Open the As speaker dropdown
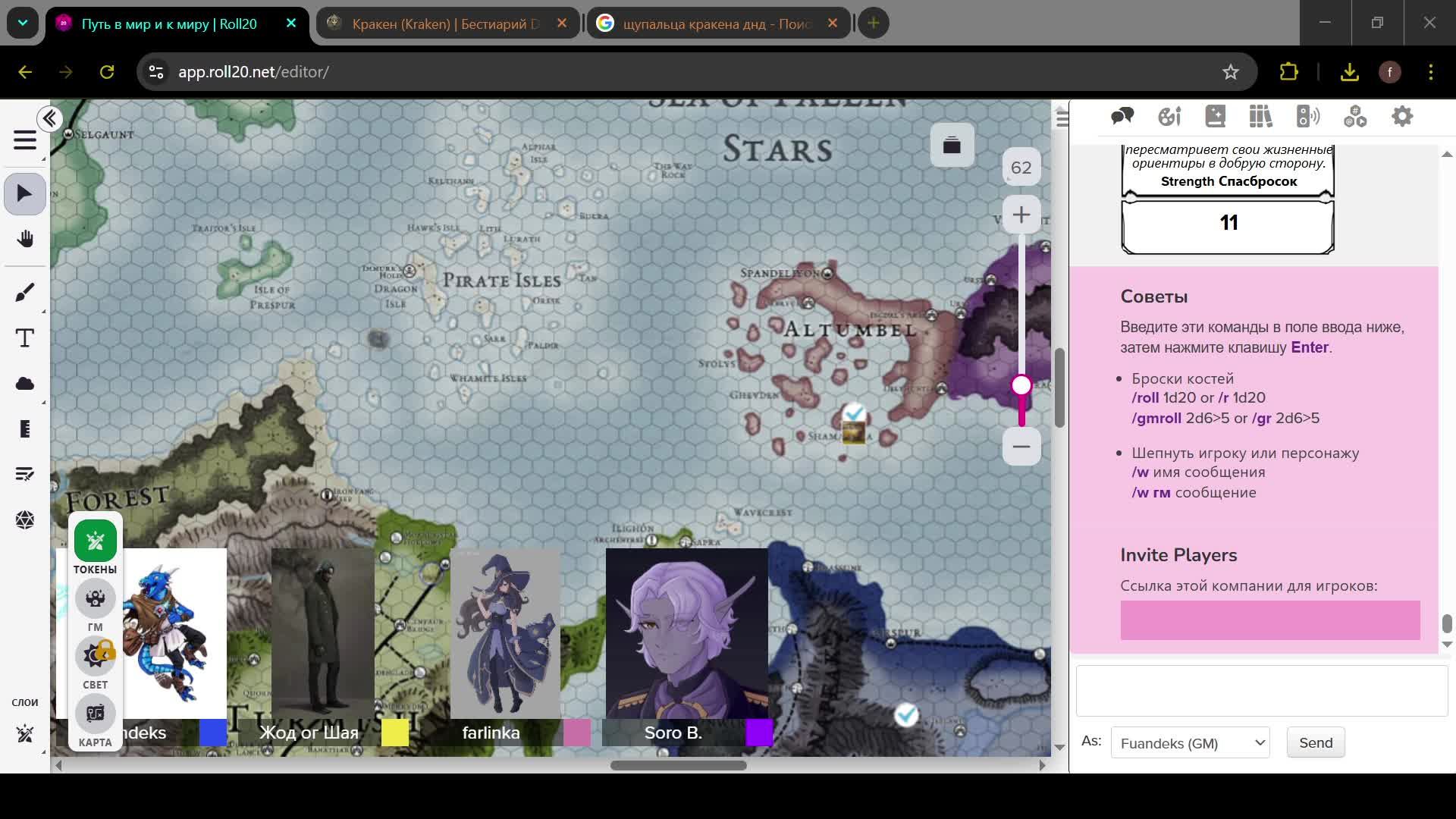1456x819 pixels. tap(1189, 743)
